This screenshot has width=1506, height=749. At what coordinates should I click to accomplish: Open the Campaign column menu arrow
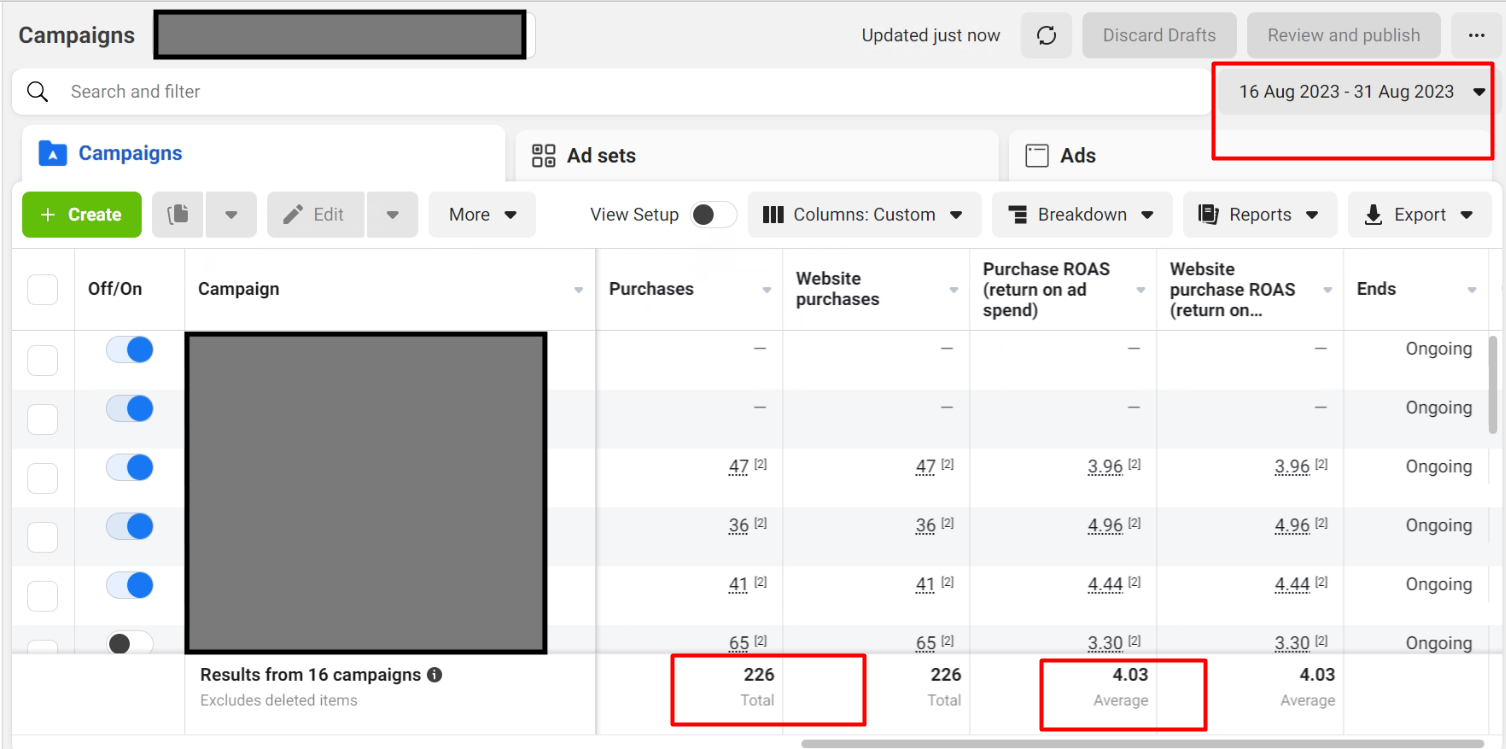[579, 290]
